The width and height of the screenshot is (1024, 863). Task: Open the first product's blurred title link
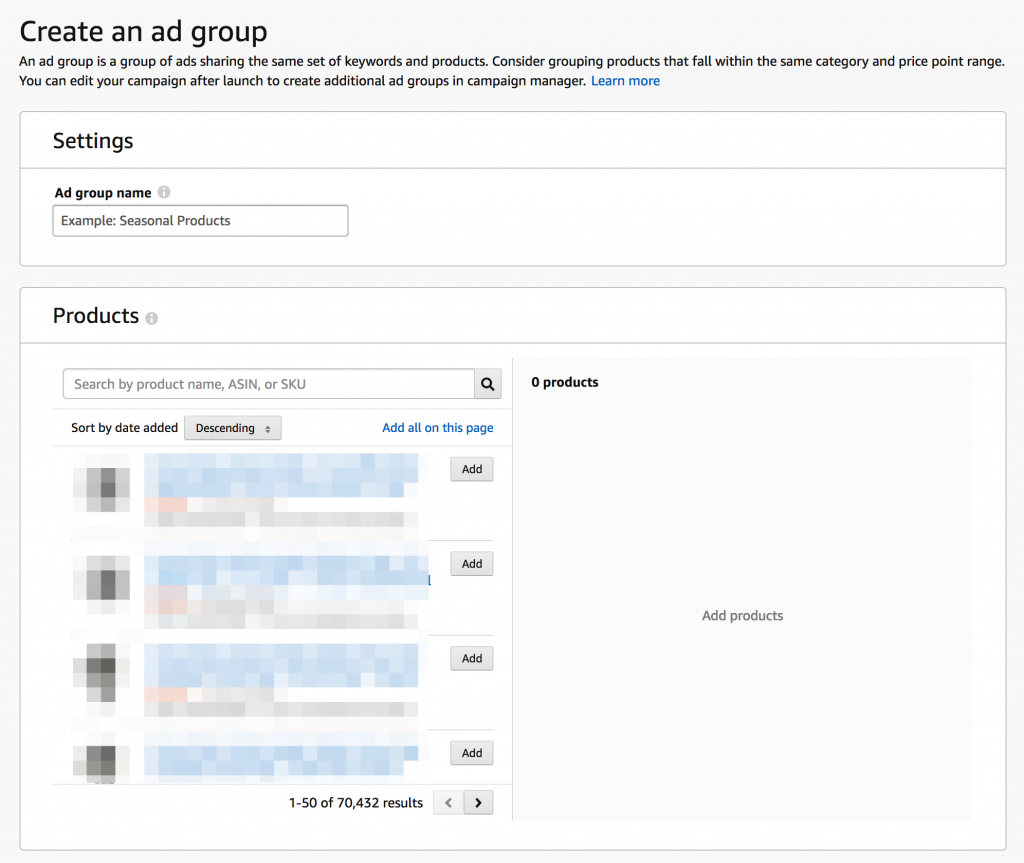coord(281,476)
